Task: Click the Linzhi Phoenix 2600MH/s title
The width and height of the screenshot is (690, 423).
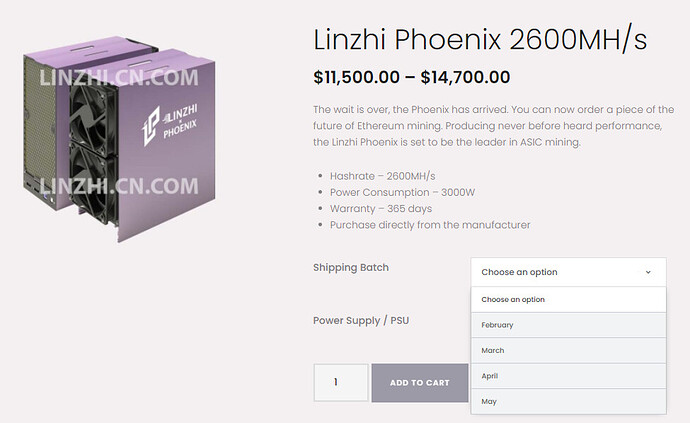Action: click(480, 40)
